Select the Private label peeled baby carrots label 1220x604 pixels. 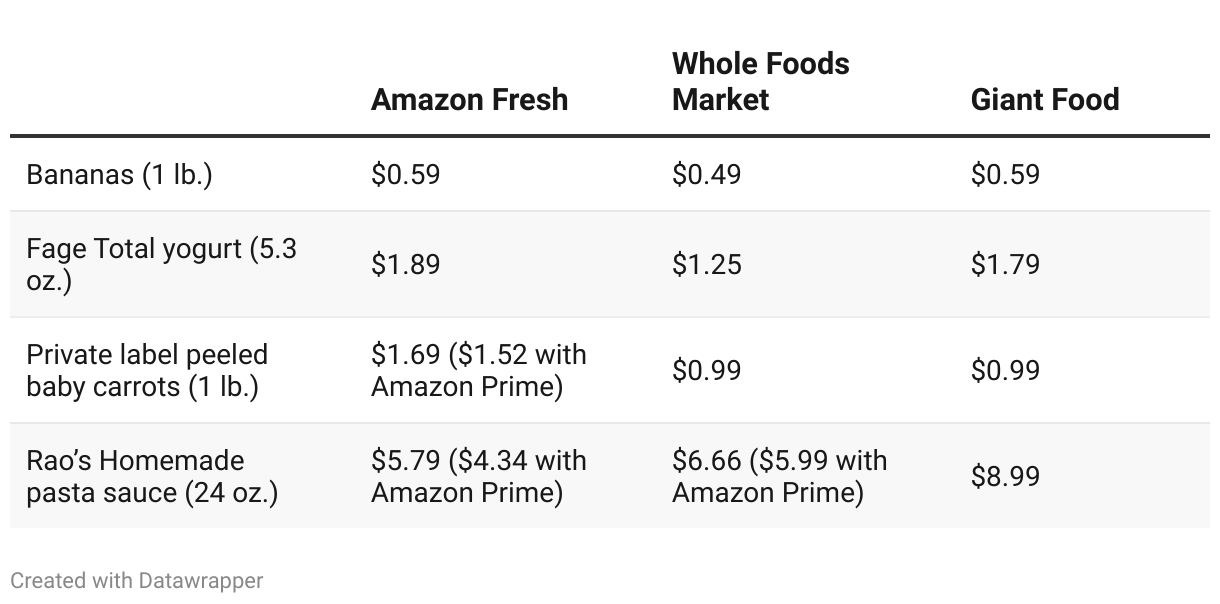click(147, 370)
